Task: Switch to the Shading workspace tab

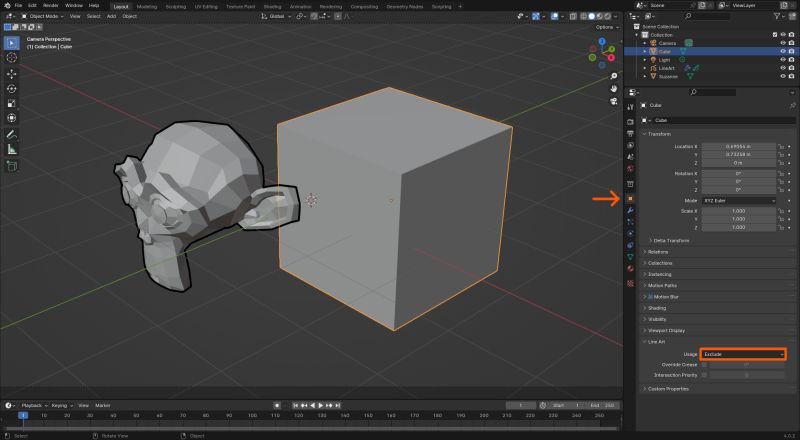Action: click(272, 7)
